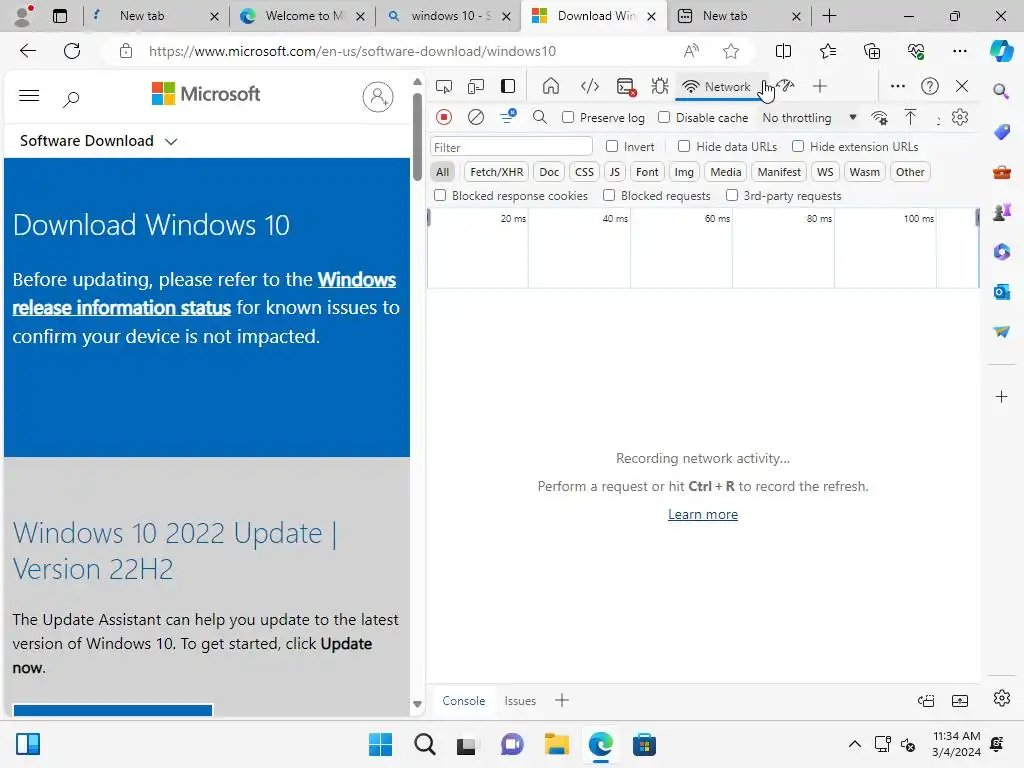
Task: Expand Software Download menu chevron
Action: (171, 142)
